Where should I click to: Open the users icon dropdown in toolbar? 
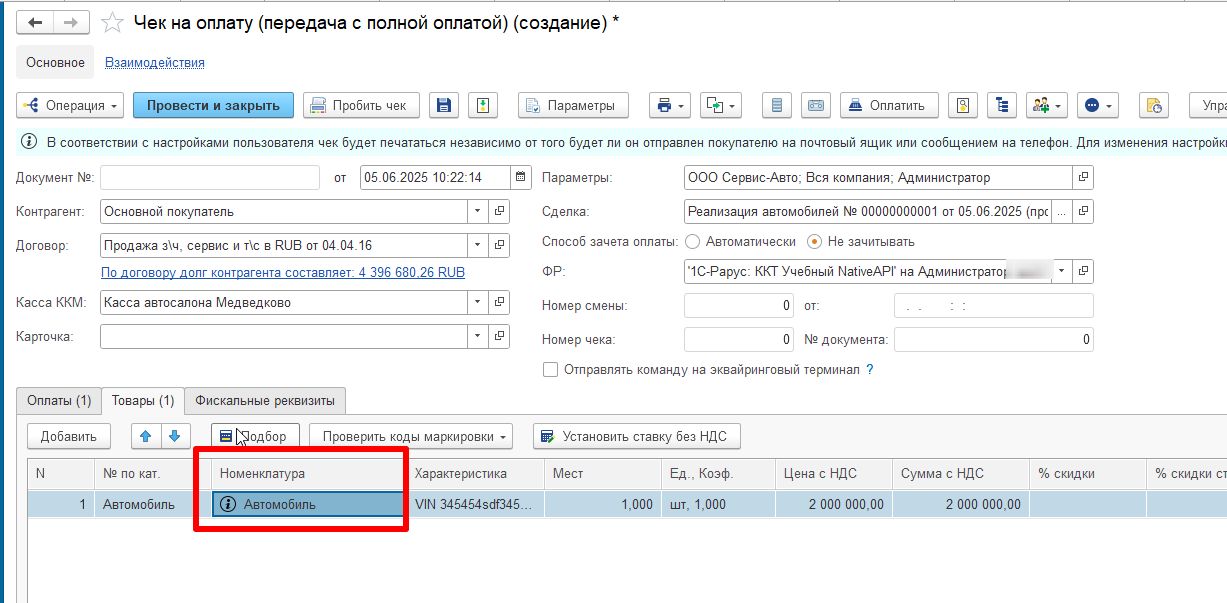click(x=1047, y=105)
